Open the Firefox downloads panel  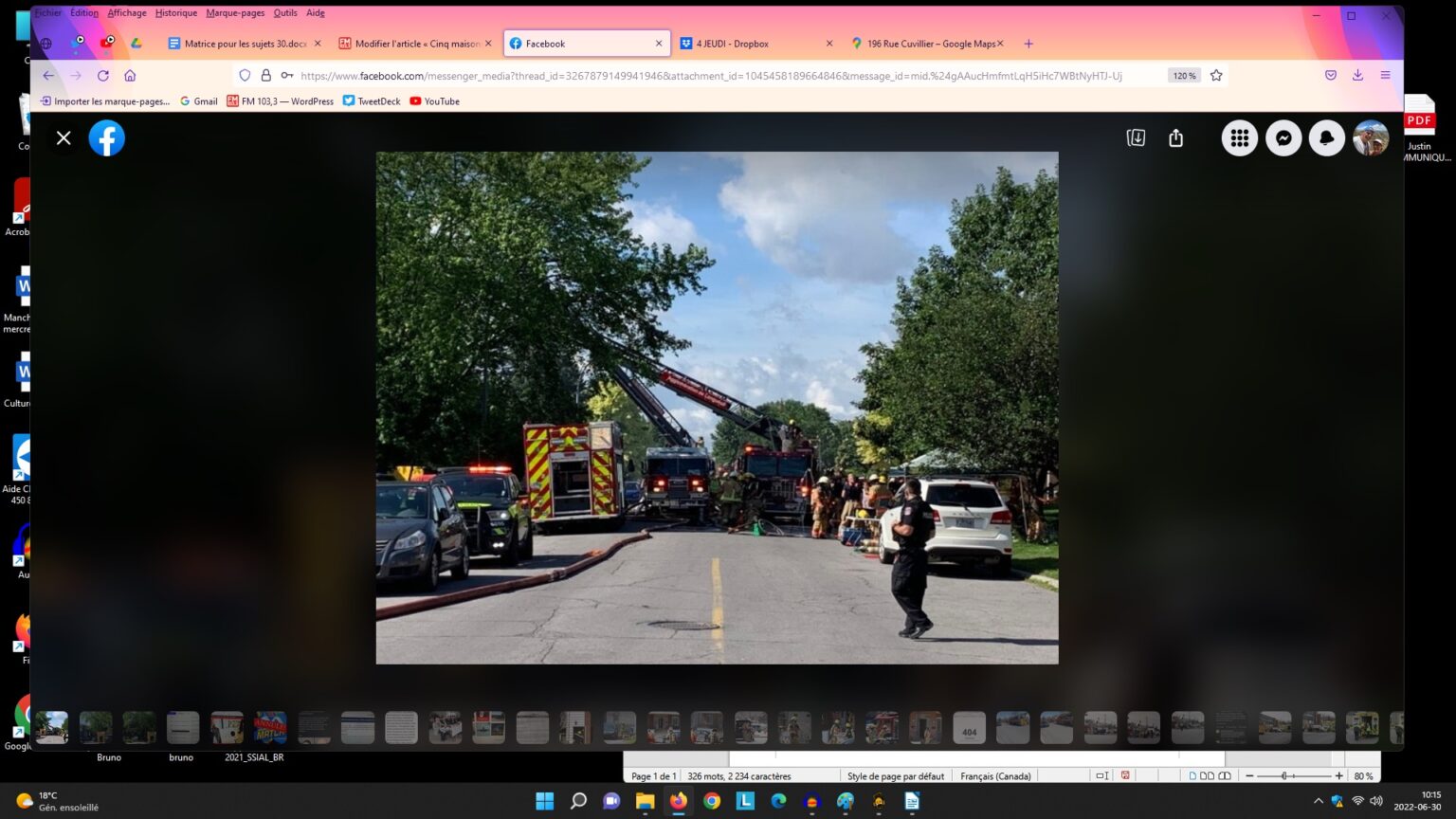pos(1357,76)
